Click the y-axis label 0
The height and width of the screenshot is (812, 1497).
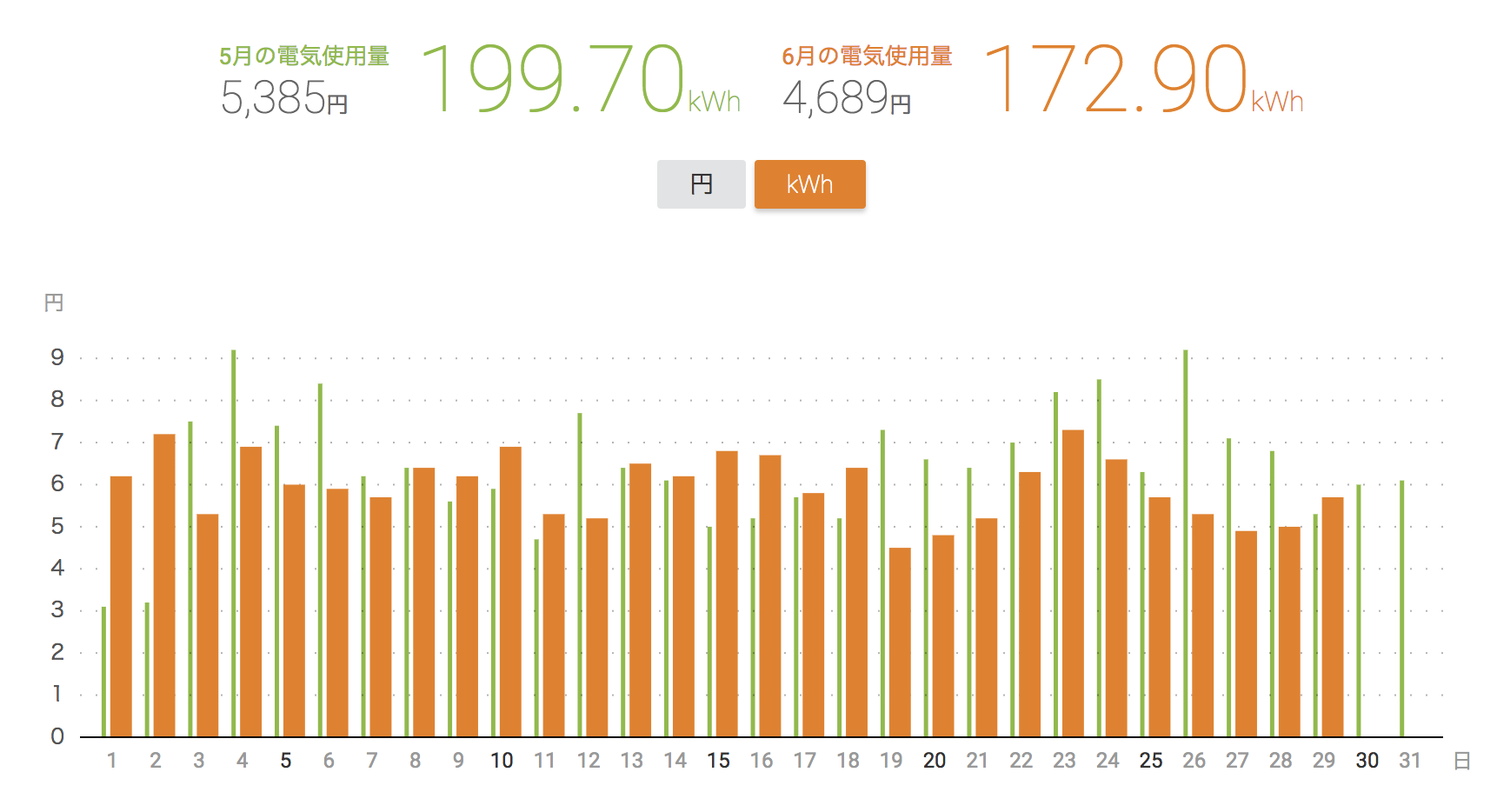point(57,736)
